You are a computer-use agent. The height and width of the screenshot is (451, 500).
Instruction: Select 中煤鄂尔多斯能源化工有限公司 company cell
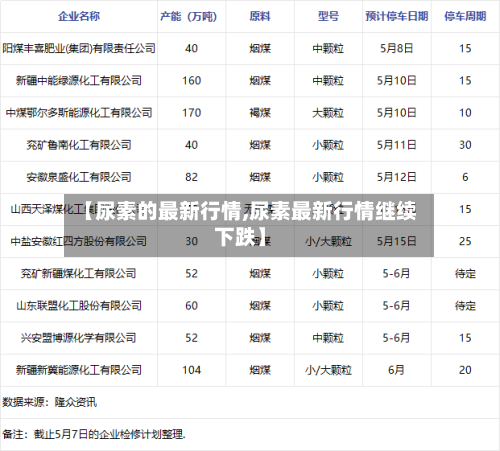[79, 113]
